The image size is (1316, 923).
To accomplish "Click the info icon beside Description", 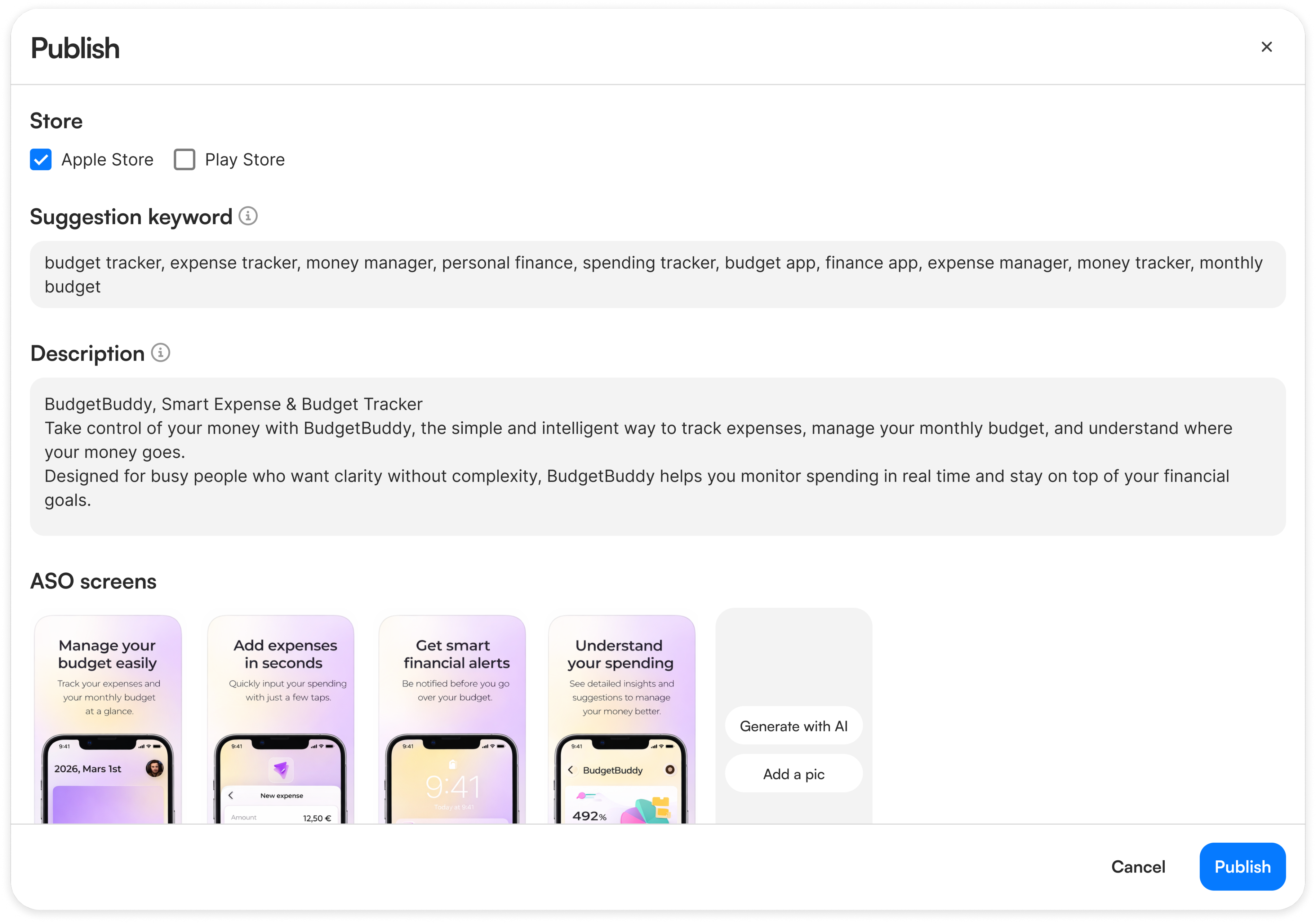I will coord(161,353).
